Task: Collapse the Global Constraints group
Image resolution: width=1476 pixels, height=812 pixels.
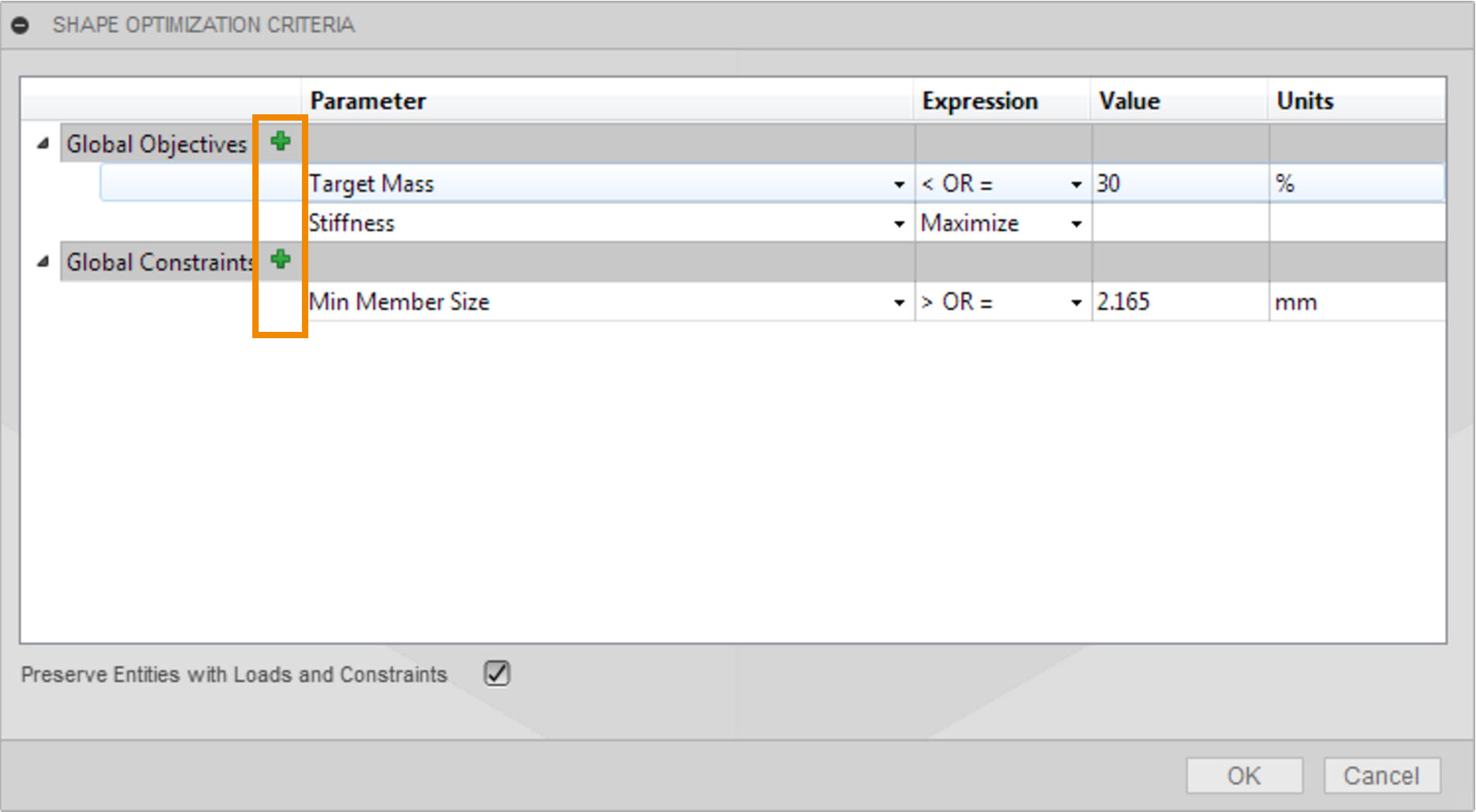Action: click(x=43, y=261)
